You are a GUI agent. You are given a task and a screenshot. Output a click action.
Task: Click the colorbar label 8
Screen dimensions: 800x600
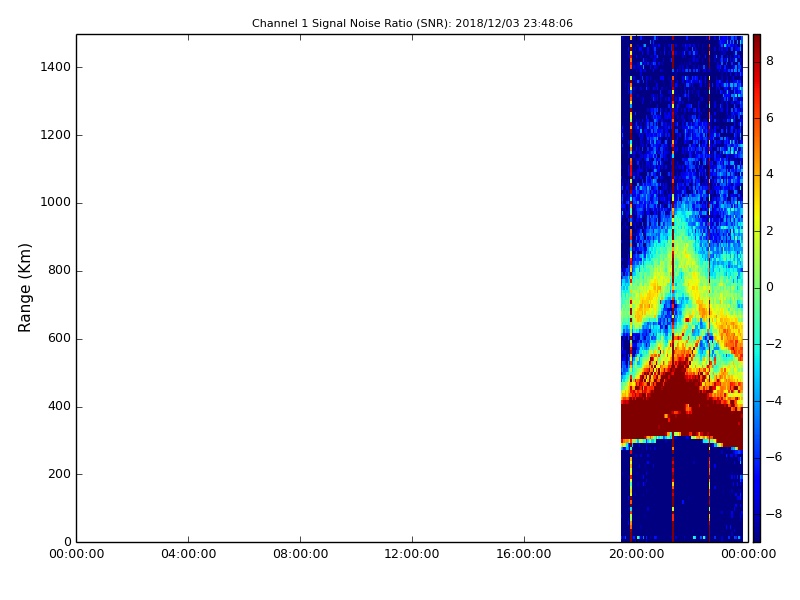point(770,61)
